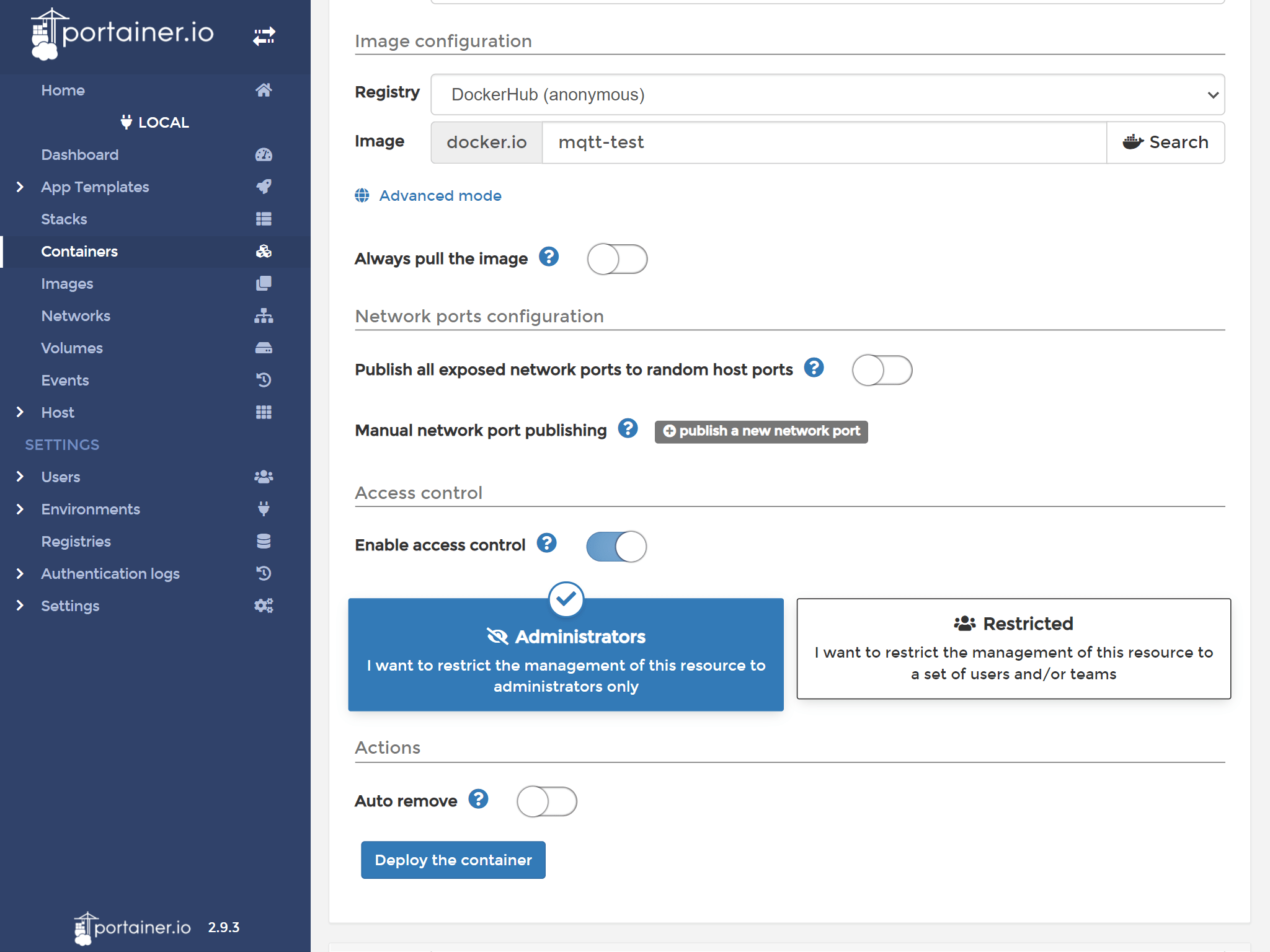Image resolution: width=1270 pixels, height=952 pixels.
Task: Click the Home house icon
Action: 264,90
